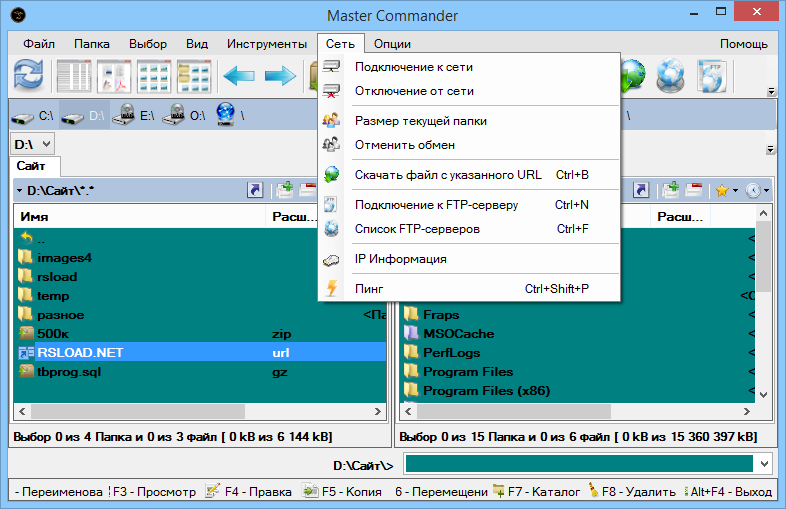The width and height of the screenshot is (786, 509).
Task: Choose Скачать файл с указанного URL
Action: (469, 175)
